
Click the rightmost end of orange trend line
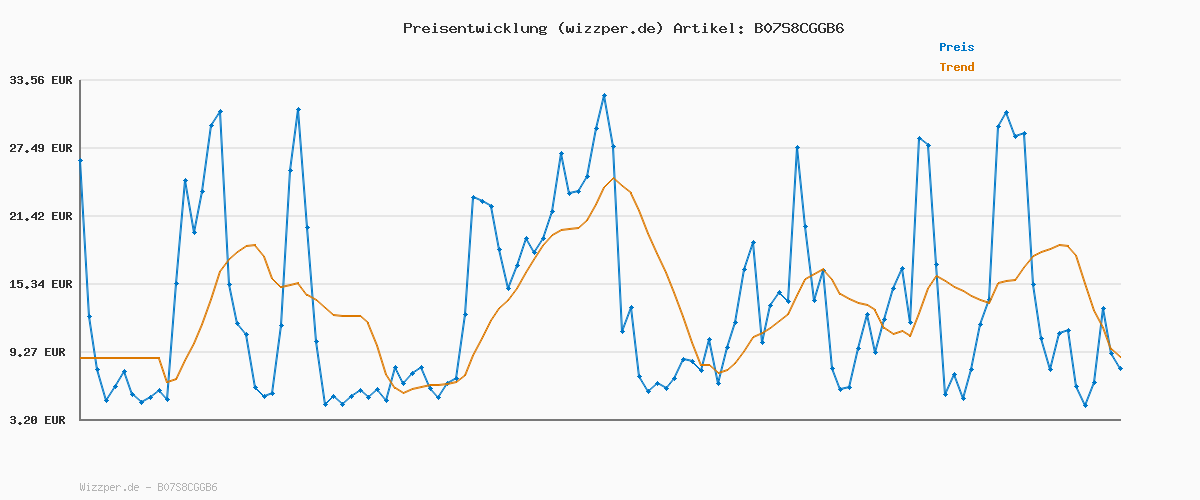point(1120,357)
